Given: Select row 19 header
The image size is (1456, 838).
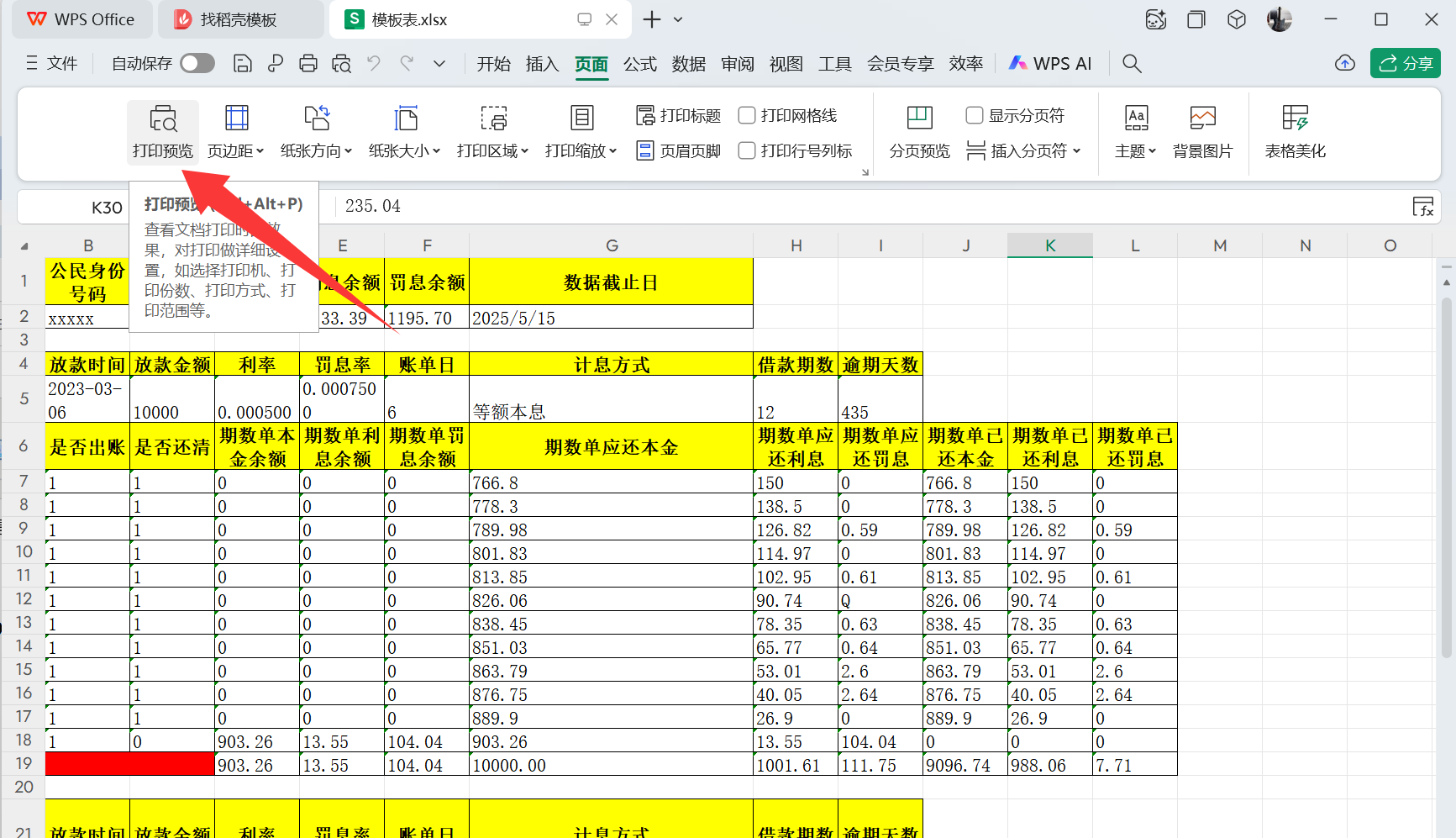Looking at the screenshot, I should pos(24,763).
